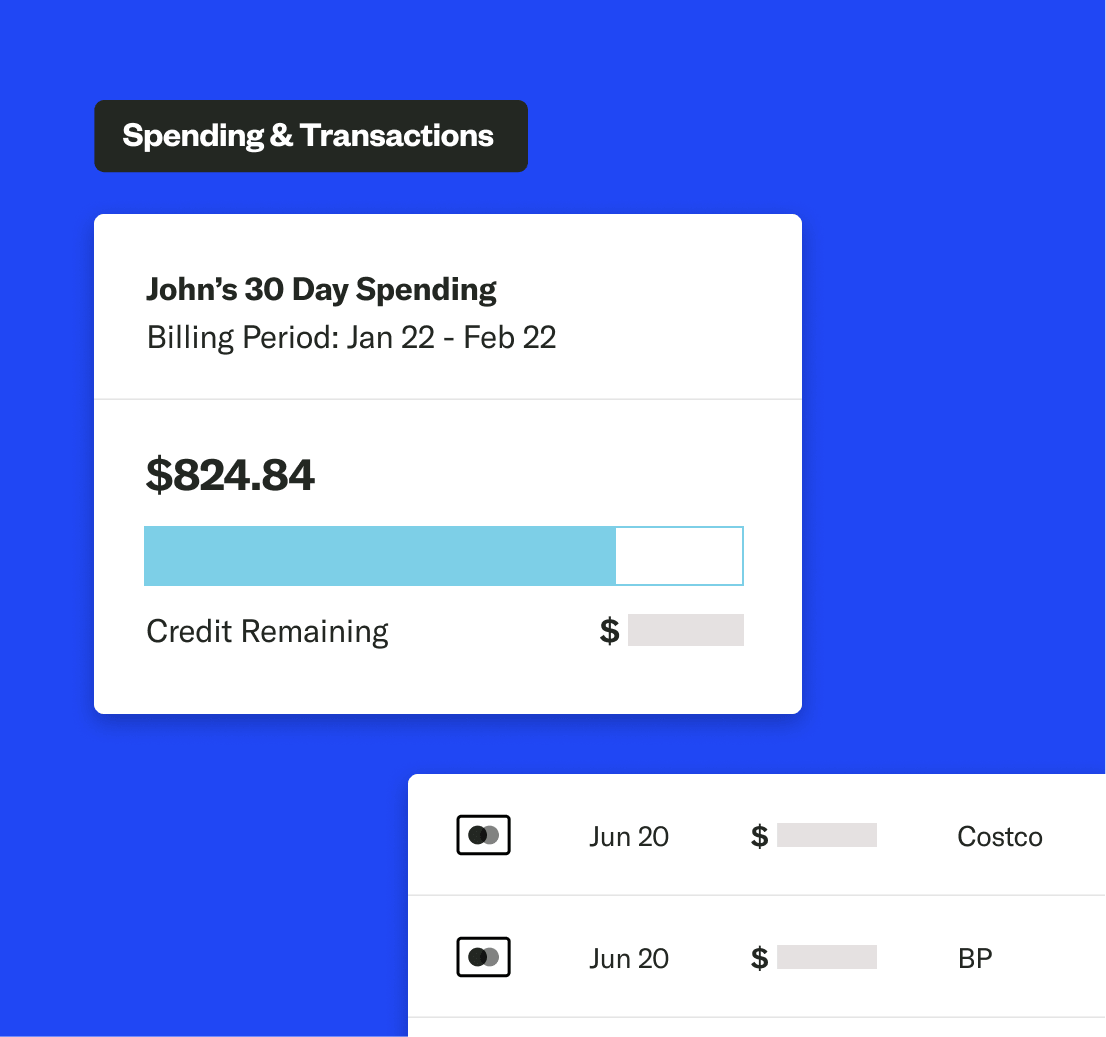
Task: Click the card icon in the BP row
Action: click(x=483, y=957)
